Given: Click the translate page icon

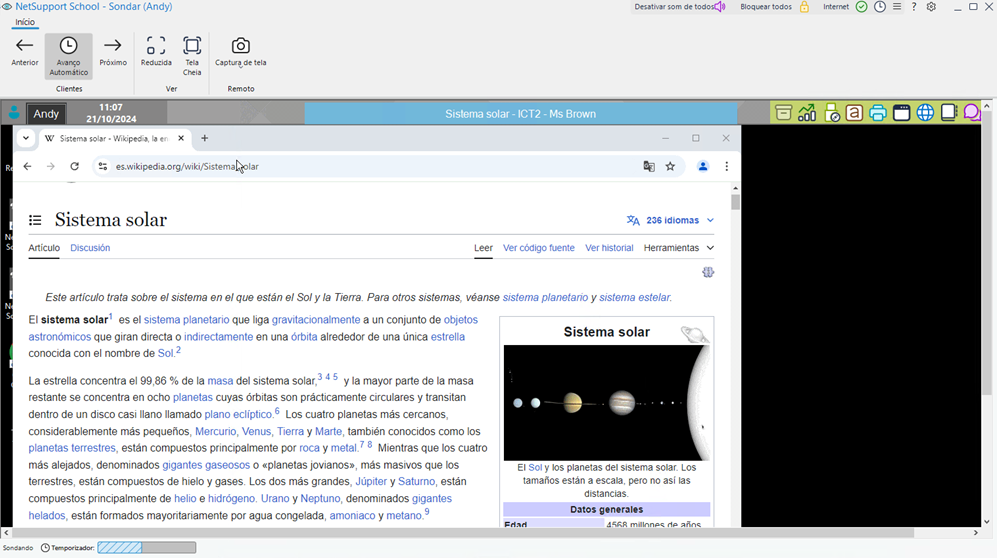Looking at the screenshot, I should click(649, 167).
